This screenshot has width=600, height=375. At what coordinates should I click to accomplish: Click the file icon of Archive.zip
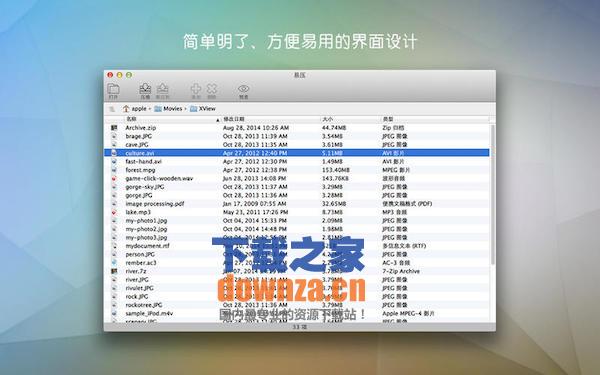114,128
